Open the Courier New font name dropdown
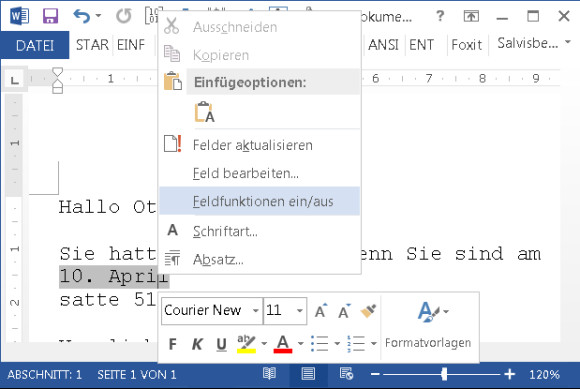This screenshot has width=580, height=389. tap(256, 310)
